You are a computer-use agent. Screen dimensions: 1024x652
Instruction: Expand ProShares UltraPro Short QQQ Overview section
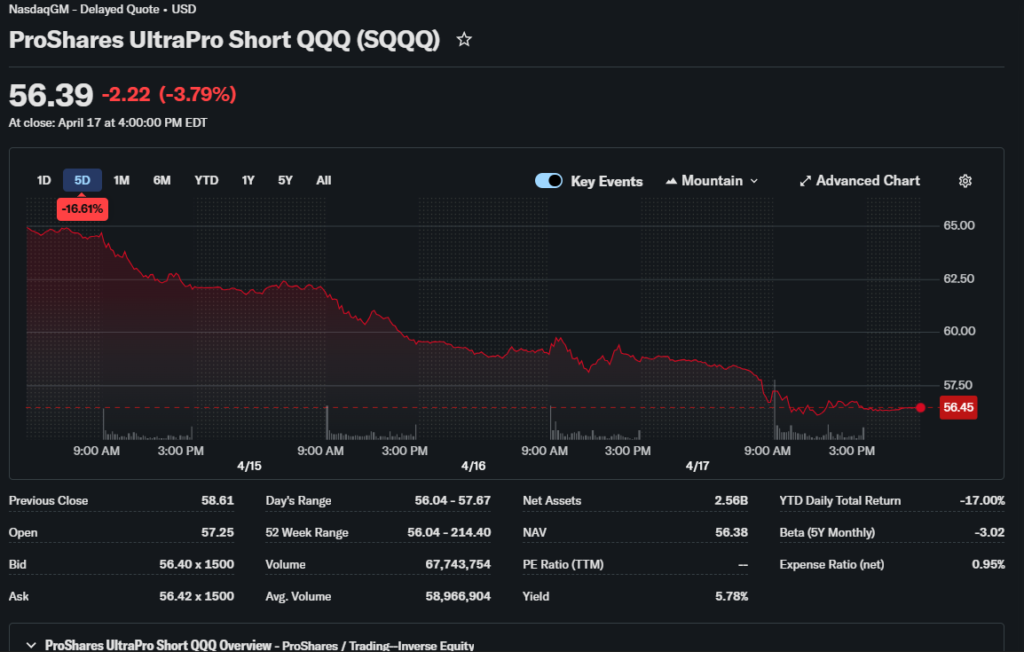pyautogui.click(x=31, y=645)
